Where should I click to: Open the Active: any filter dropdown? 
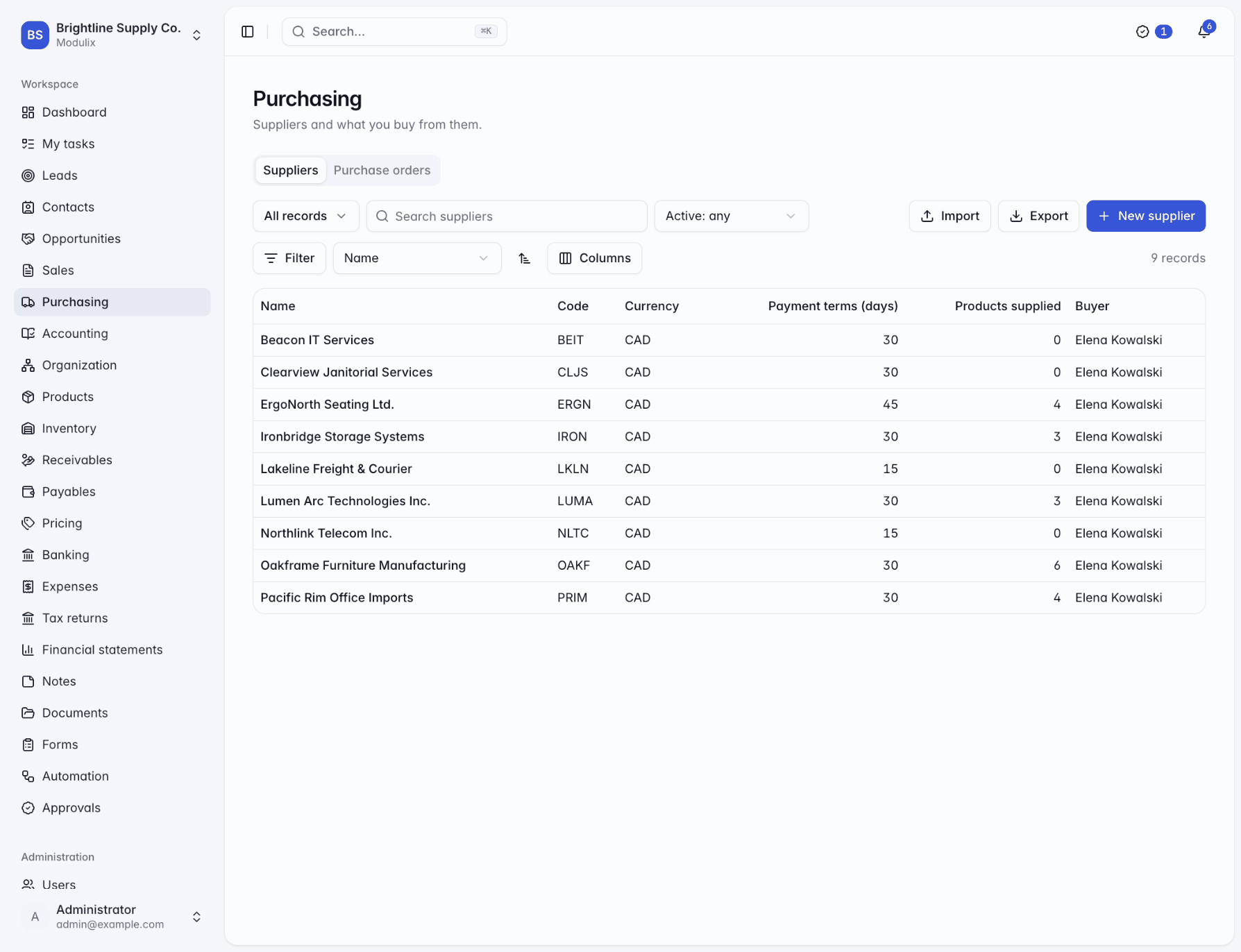click(732, 216)
